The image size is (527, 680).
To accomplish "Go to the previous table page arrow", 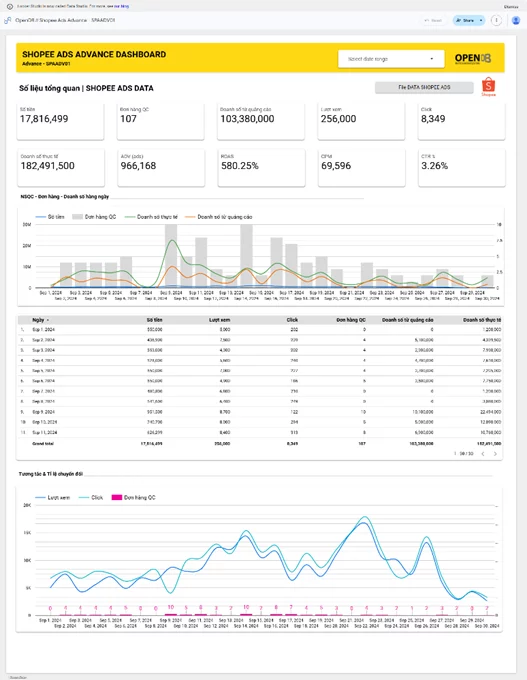I will coord(483,454).
